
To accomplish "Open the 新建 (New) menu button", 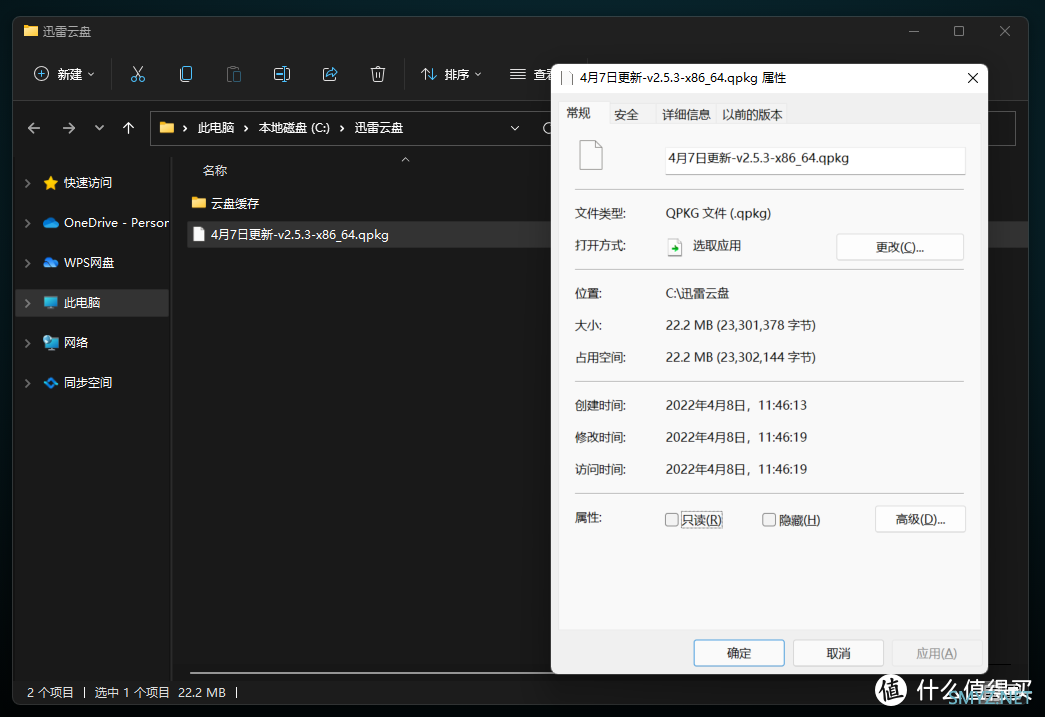I will click(x=64, y=74).
